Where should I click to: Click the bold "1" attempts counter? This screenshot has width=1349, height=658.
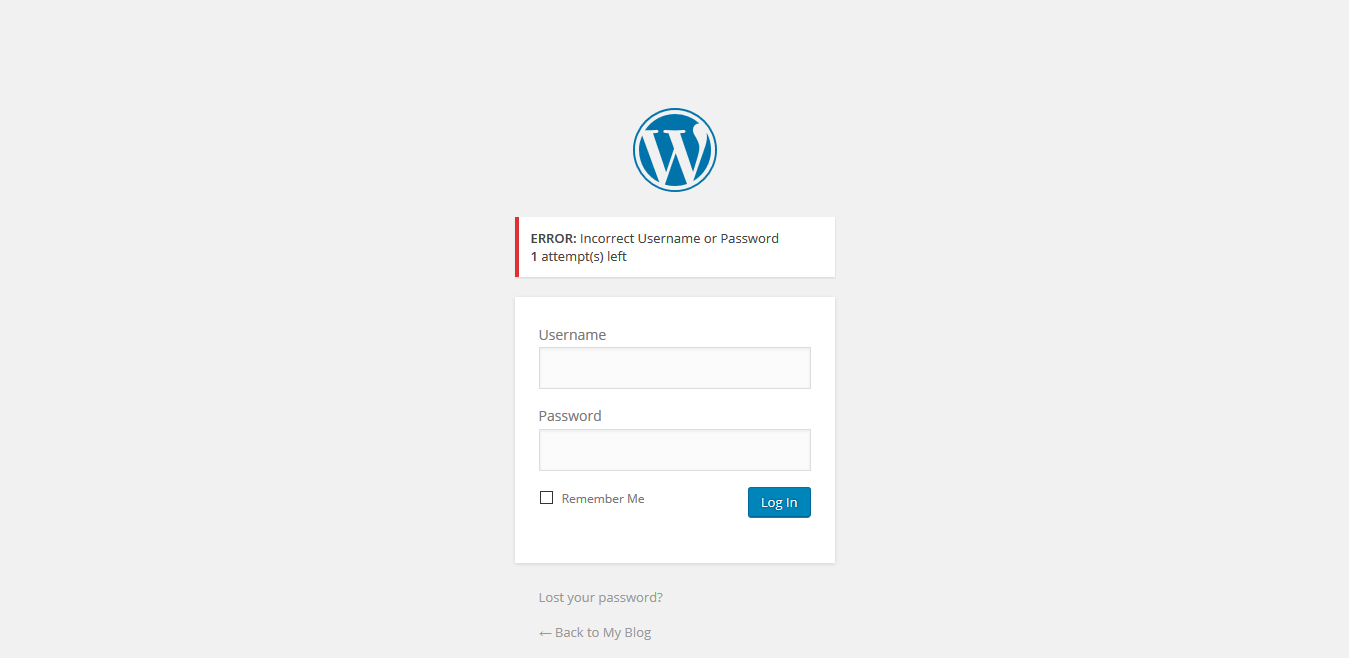(x=534, y=257)
